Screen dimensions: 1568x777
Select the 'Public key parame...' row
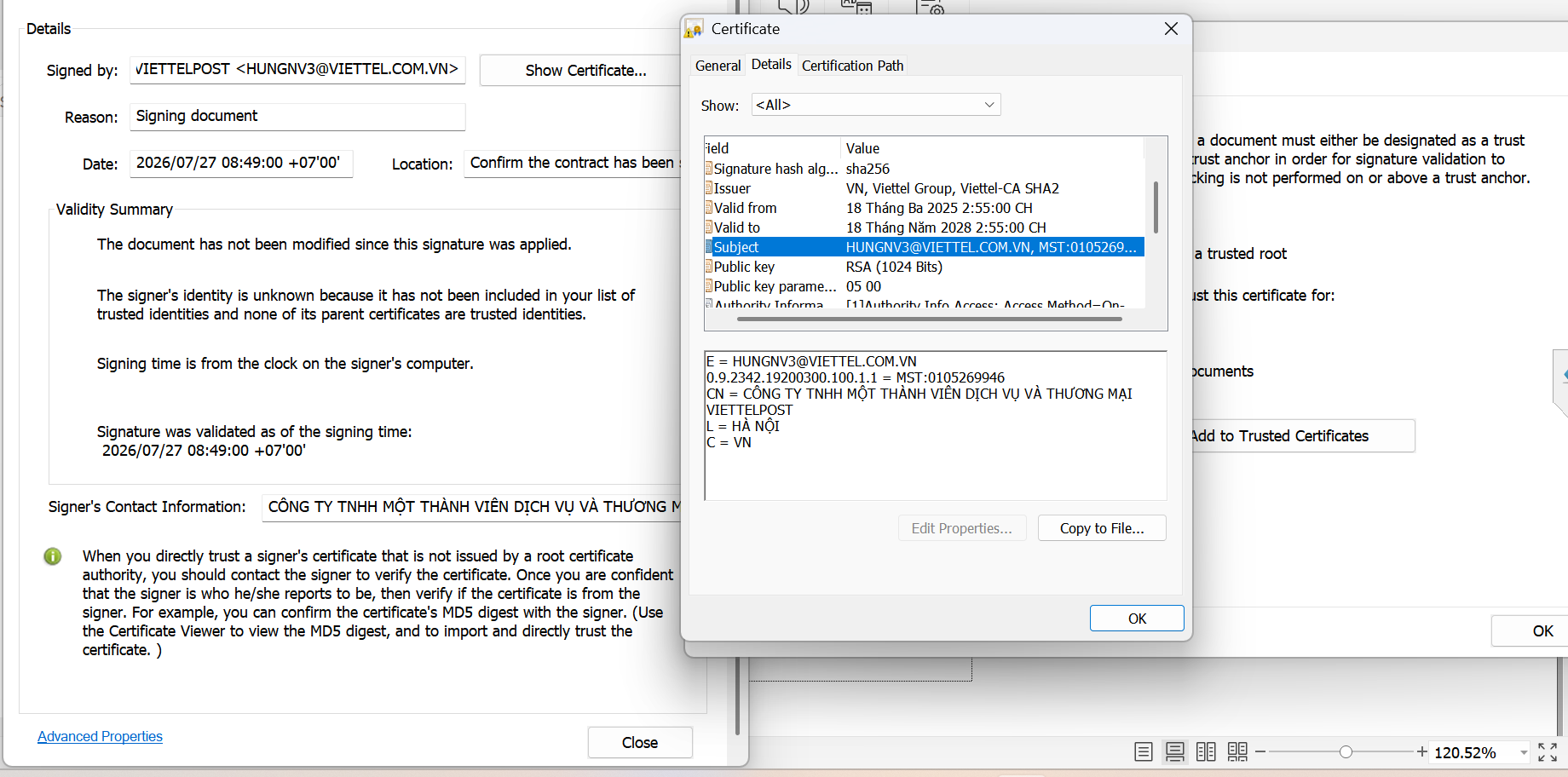click(925, 286)
